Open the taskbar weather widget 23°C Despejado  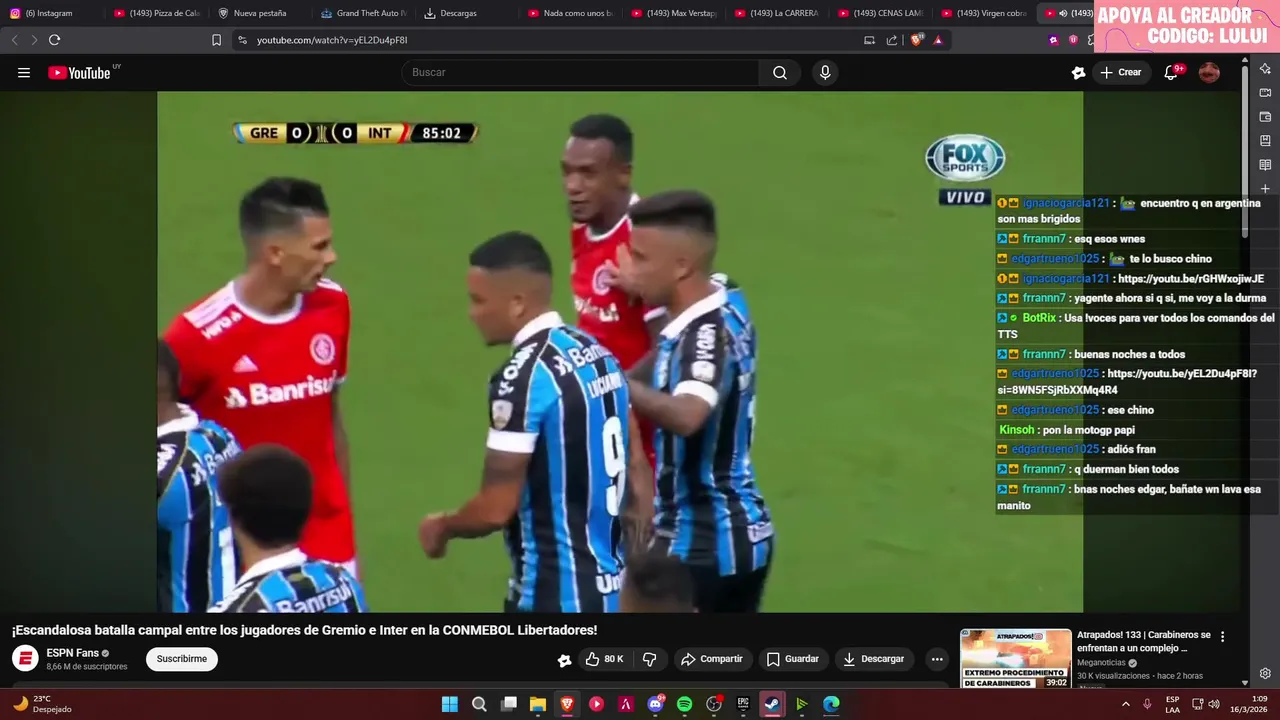[42, 704]
